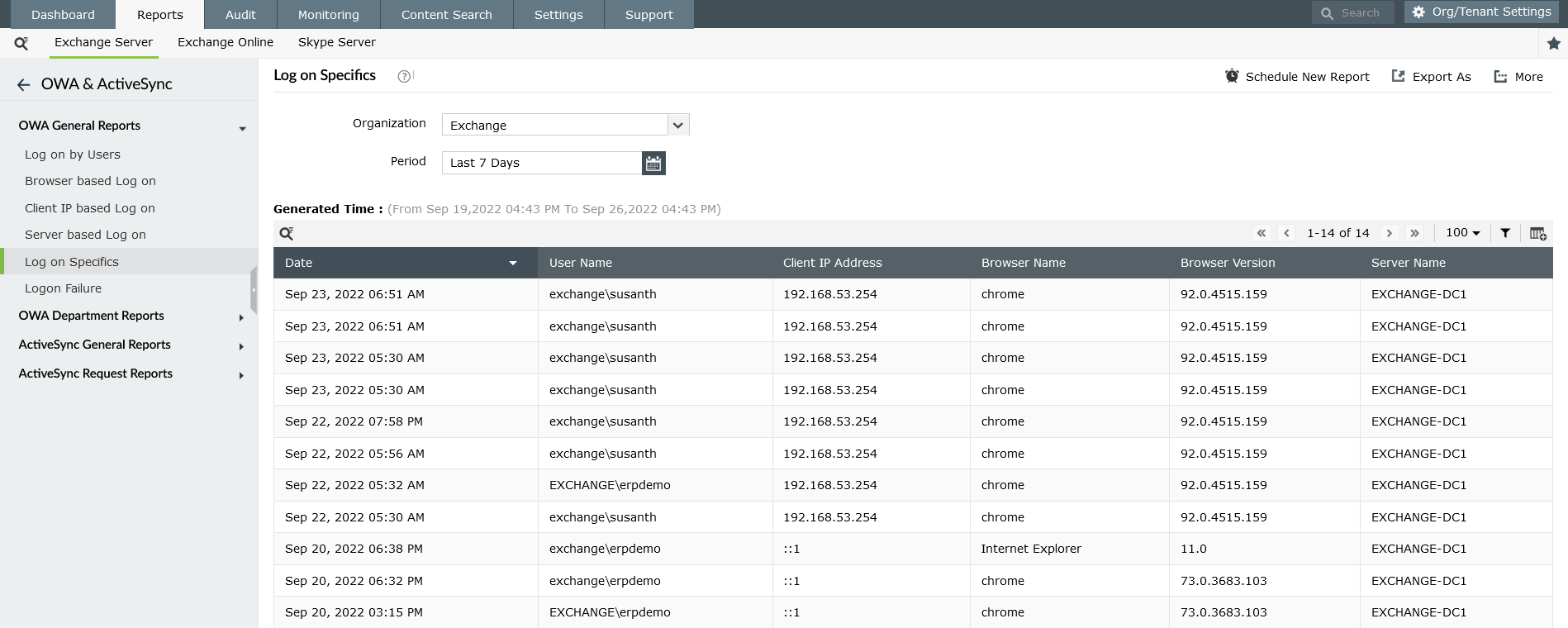Go to last page of results
The width and height of the screenshot is (1568, 628).
1415,233
